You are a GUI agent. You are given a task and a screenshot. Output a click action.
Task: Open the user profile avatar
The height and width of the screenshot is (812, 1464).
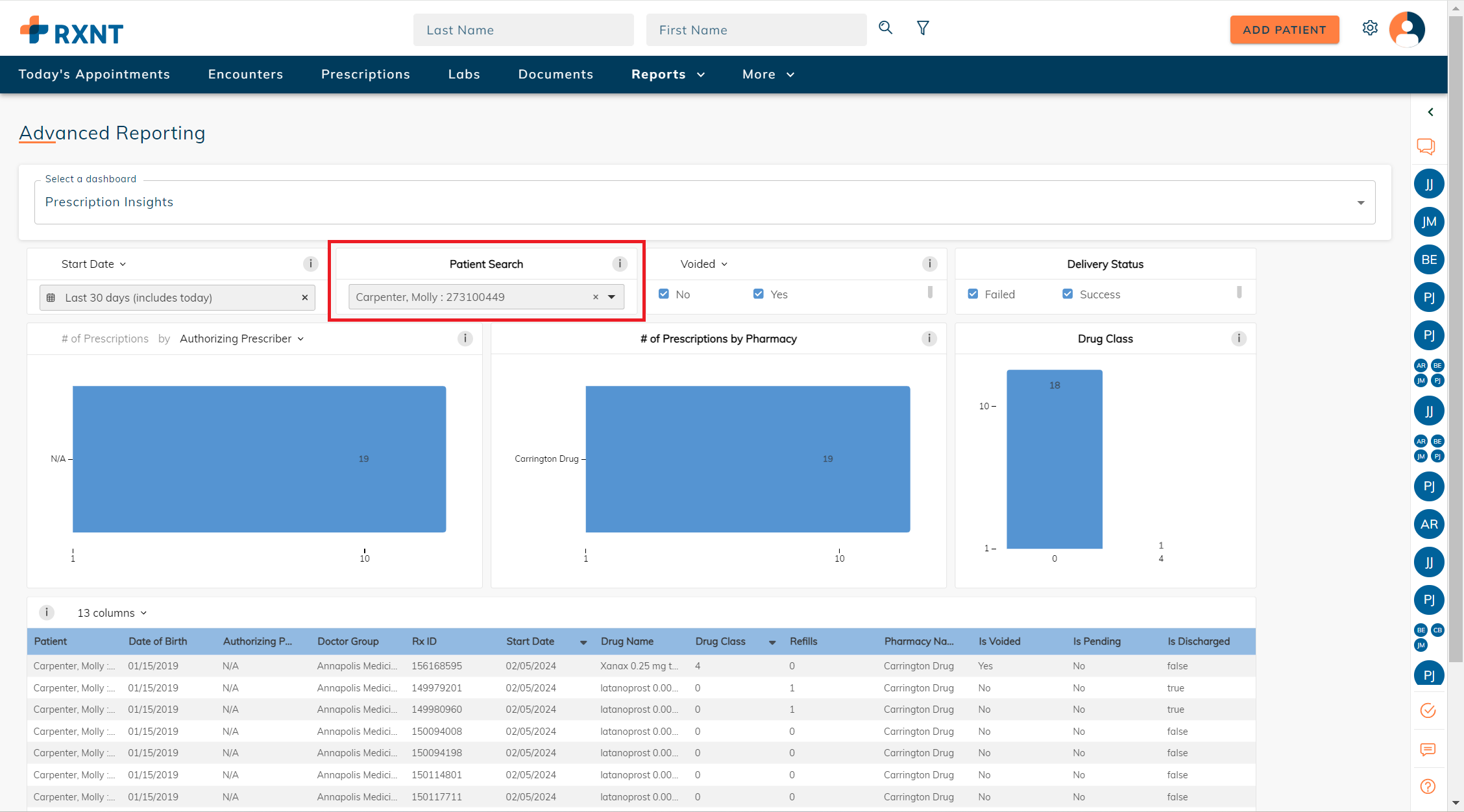1407,29
